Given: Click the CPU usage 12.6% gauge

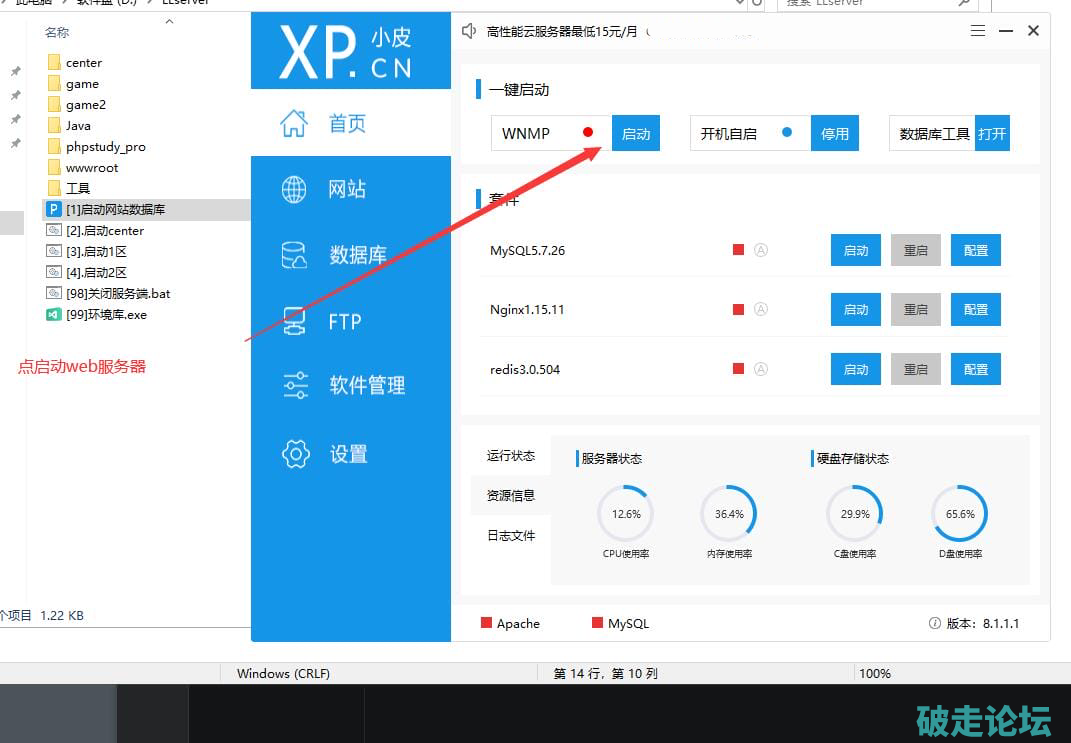Looking at the screenshot, I should click(625, 514).
